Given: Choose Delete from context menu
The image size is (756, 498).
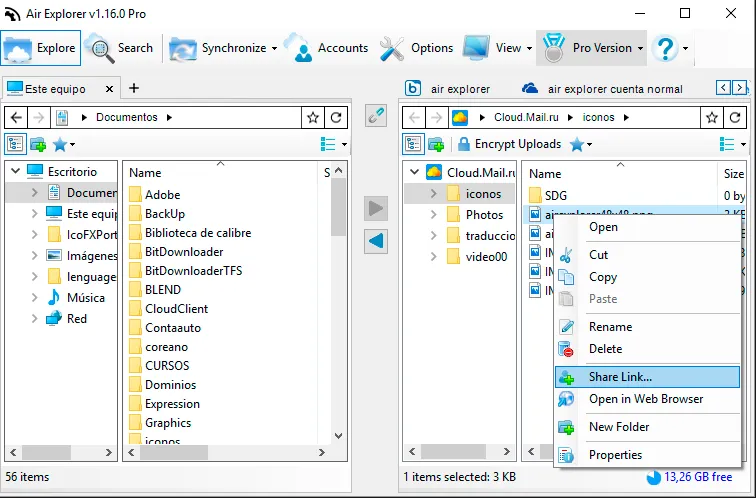Looking at the screenshot, I should point(647,349).
